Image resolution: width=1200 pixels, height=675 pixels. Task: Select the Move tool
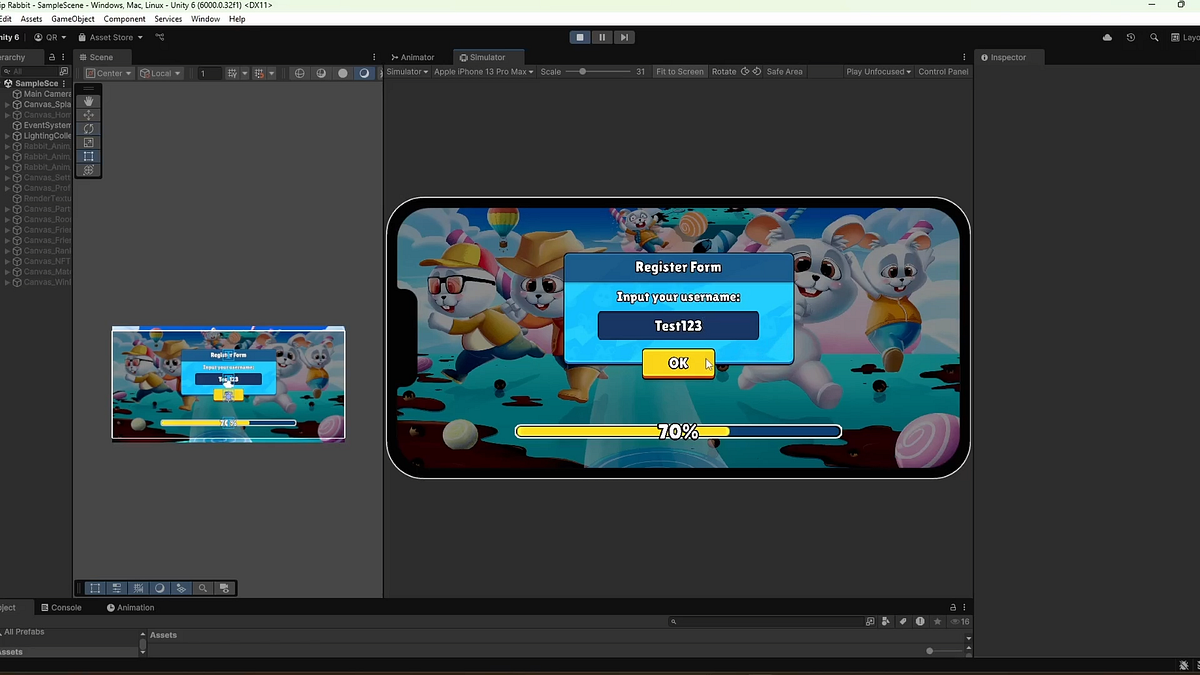click(x=88, y=115)
